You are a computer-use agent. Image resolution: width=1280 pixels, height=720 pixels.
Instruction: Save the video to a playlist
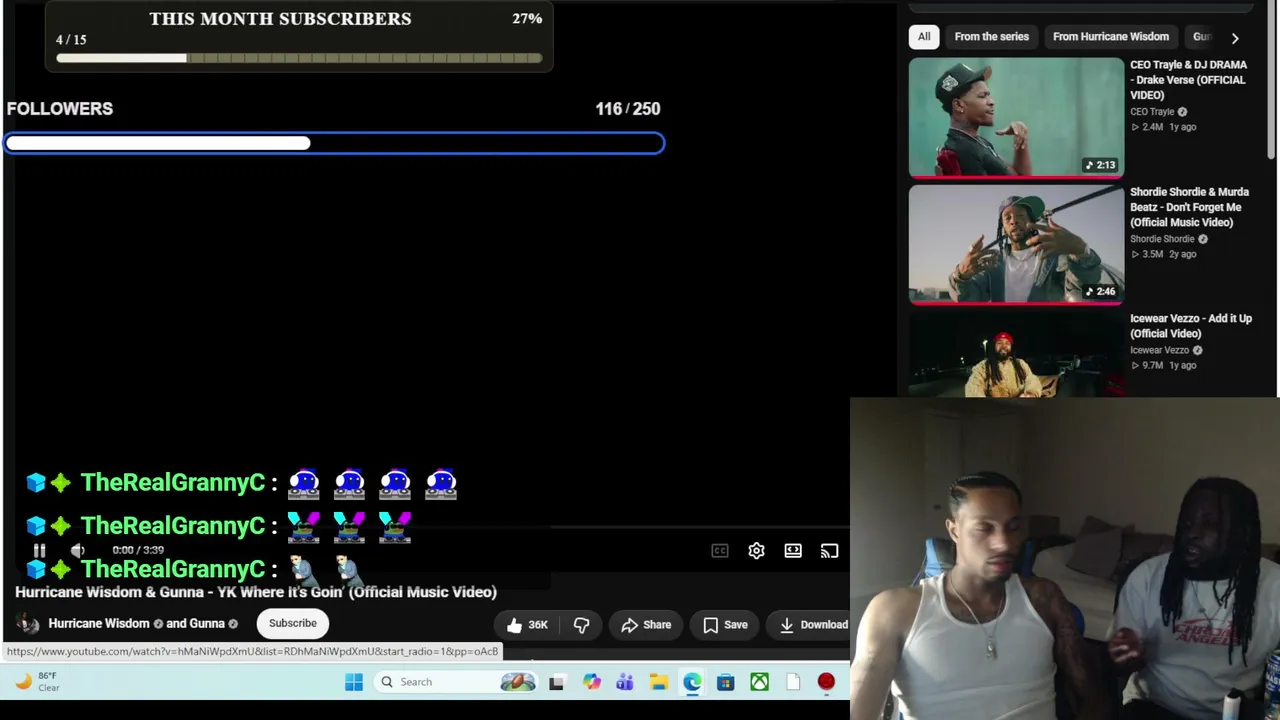725,625
